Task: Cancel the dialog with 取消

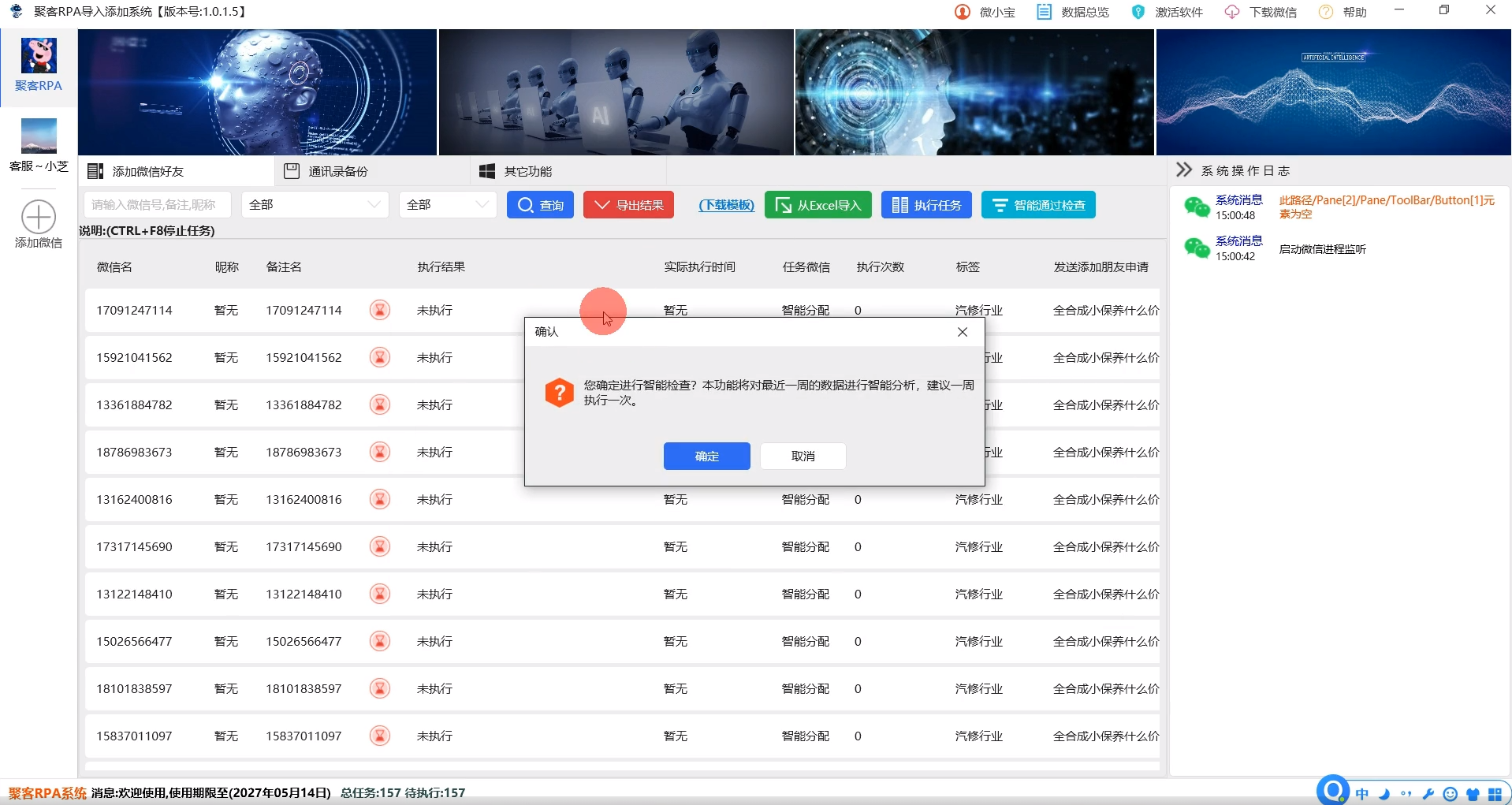Action: pos(803,456)
